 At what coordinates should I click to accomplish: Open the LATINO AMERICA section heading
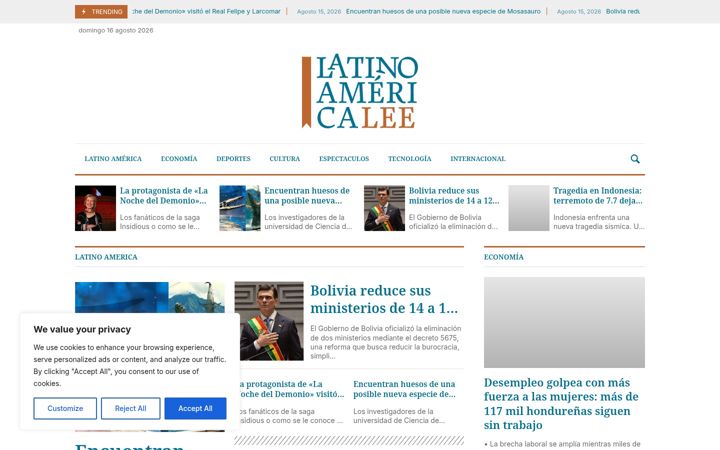tap(106, 257)
